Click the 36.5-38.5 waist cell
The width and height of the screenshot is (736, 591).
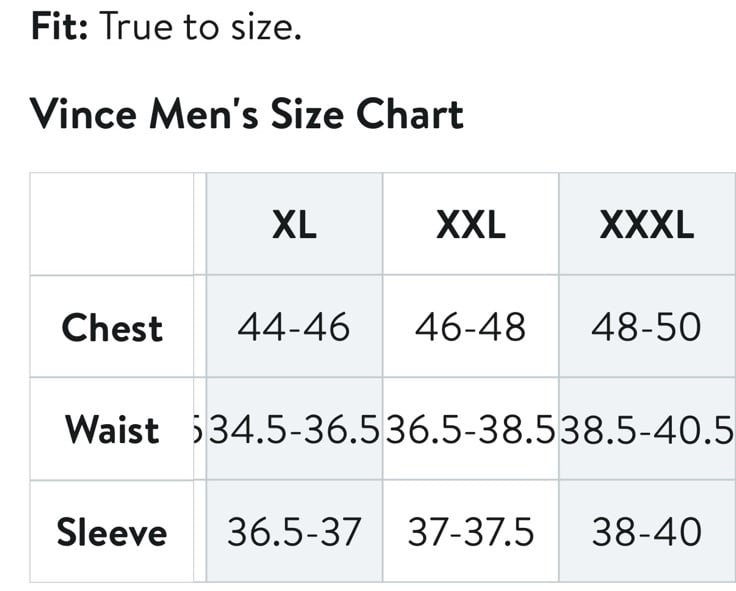pyautogui.click(x=471, y=429)
